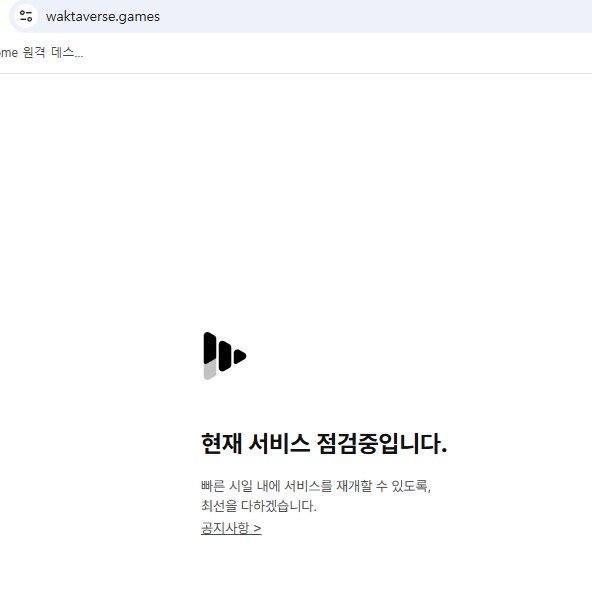The image size is (592, 602).
Task: Open the site information icon in address bar
Action: point(26,16)
